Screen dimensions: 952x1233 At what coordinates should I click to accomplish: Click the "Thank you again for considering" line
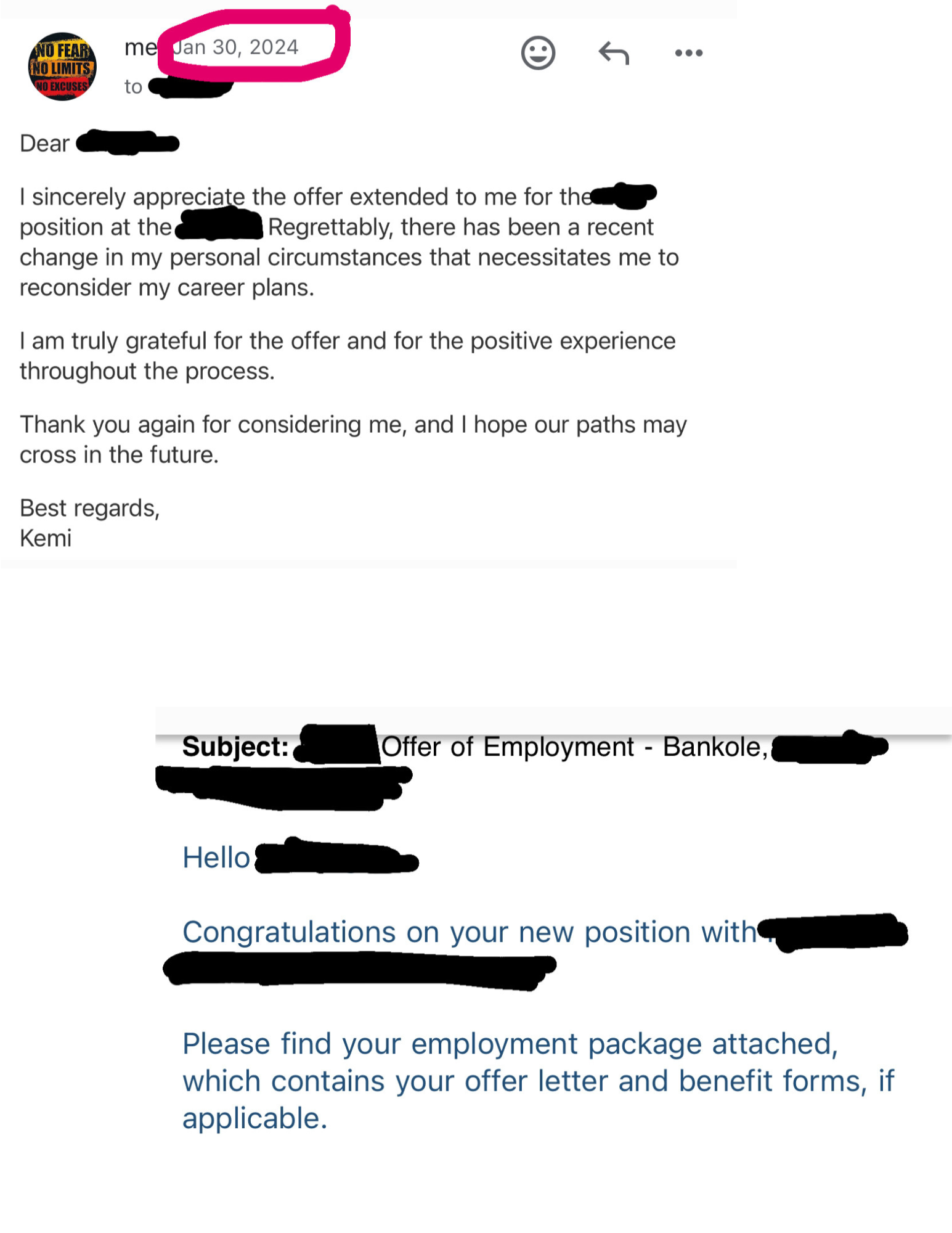point(353,425)
